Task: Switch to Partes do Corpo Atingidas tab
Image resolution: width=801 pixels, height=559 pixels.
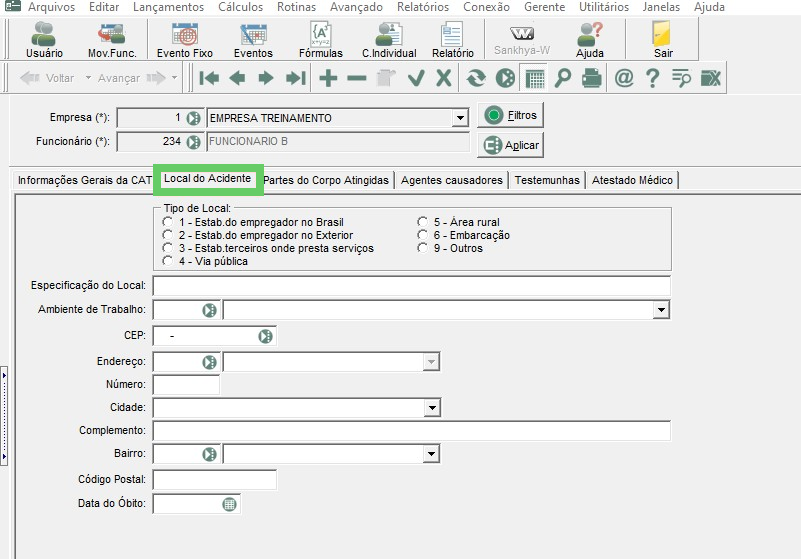Action: tap(326, 180)
